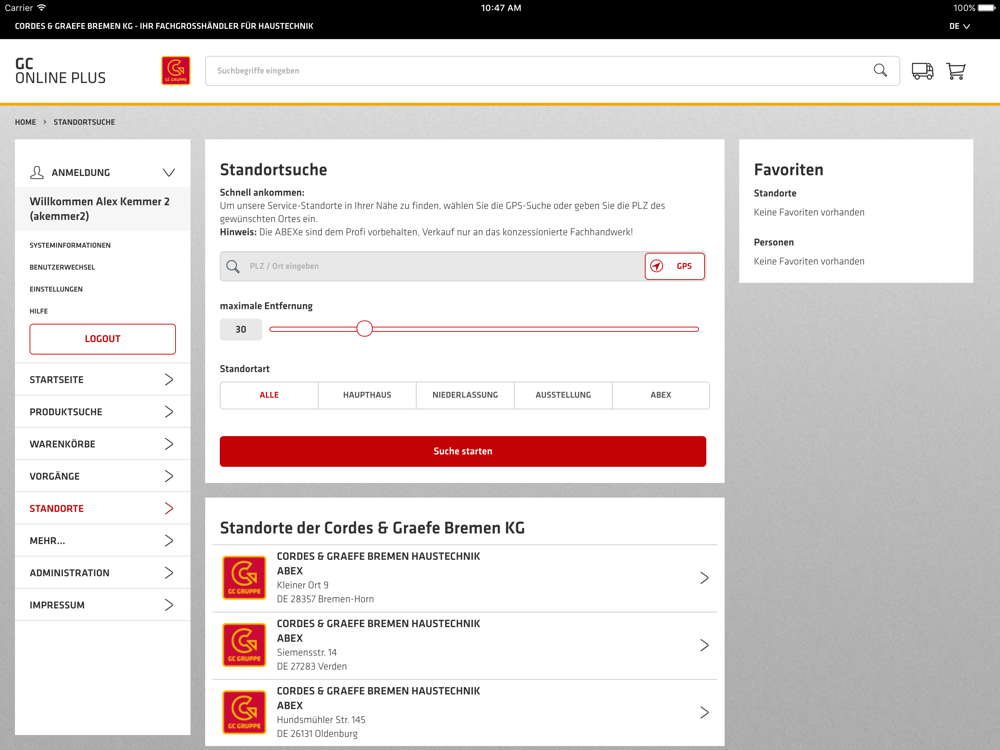Select the Alle location type filter

[269, 395]
